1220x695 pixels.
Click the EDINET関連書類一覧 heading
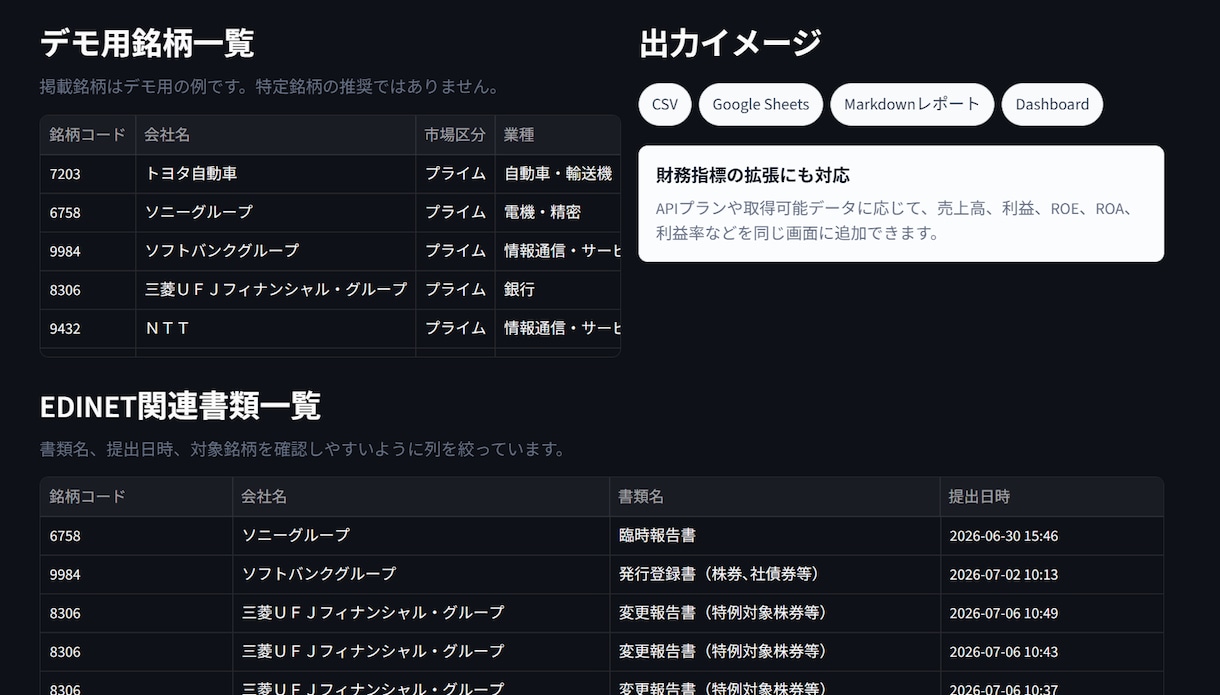(x=180, y=406)
